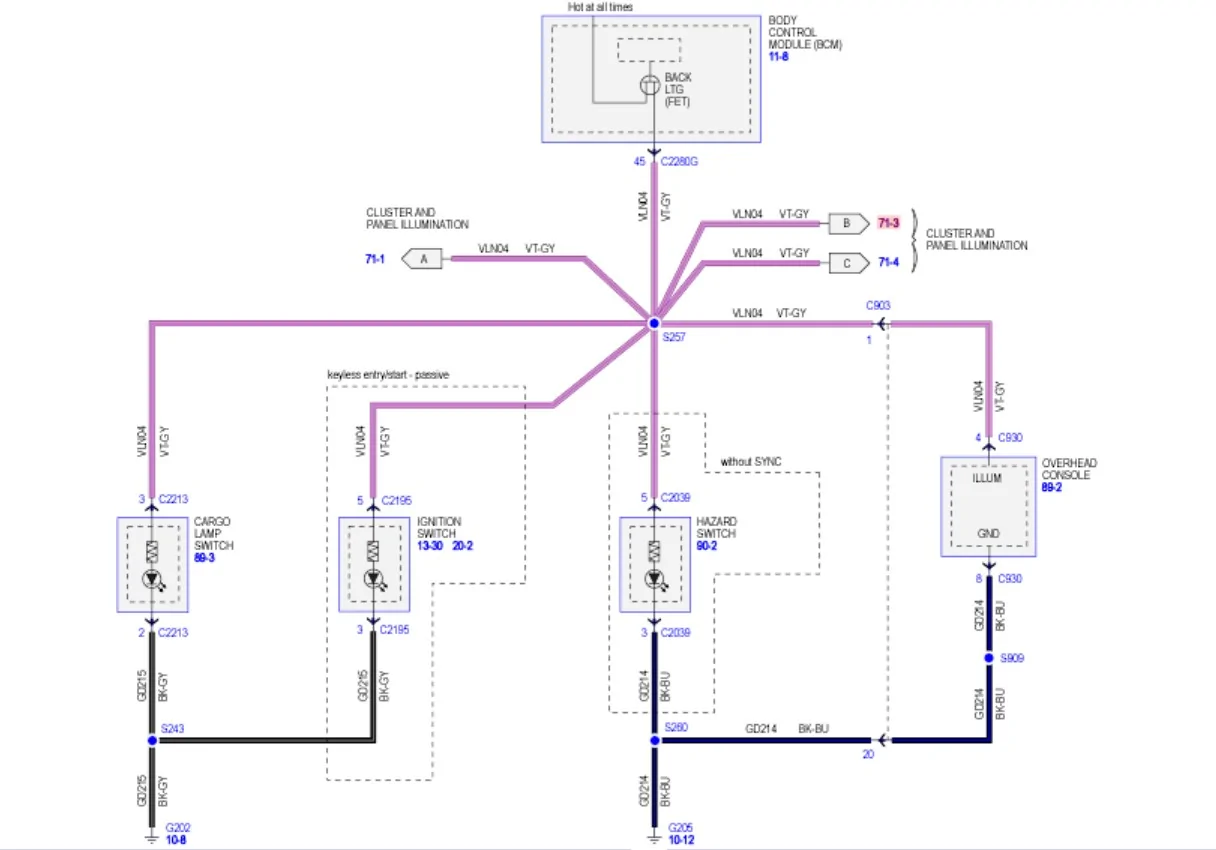The width and height of the screenshot is (1216, 850).
Task: Click the ILLUM box in Overhead Console
Action: [x=988, y=478]
